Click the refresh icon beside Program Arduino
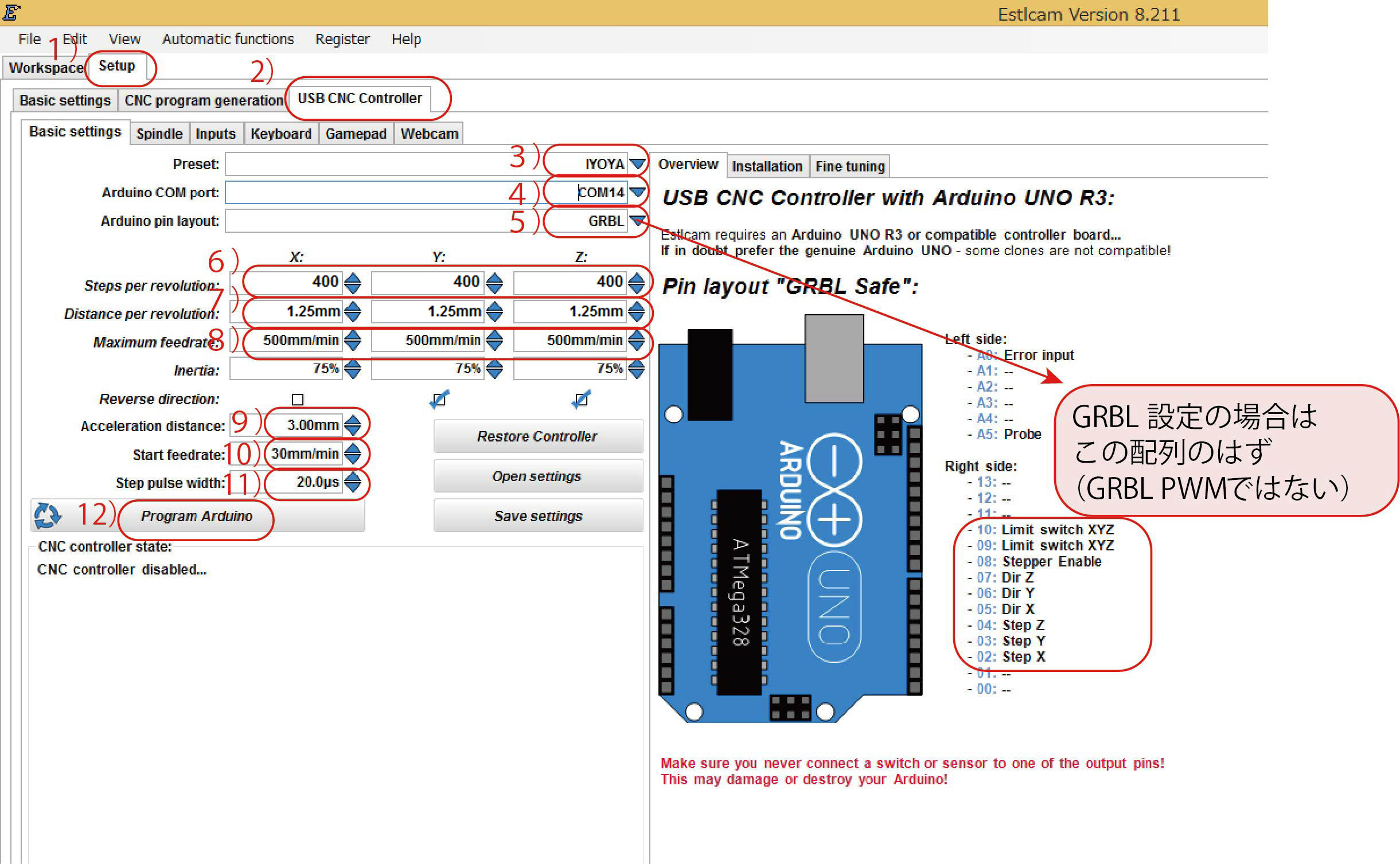The width and height of the screenshot is (1400, 864). [x=47, y=515]
